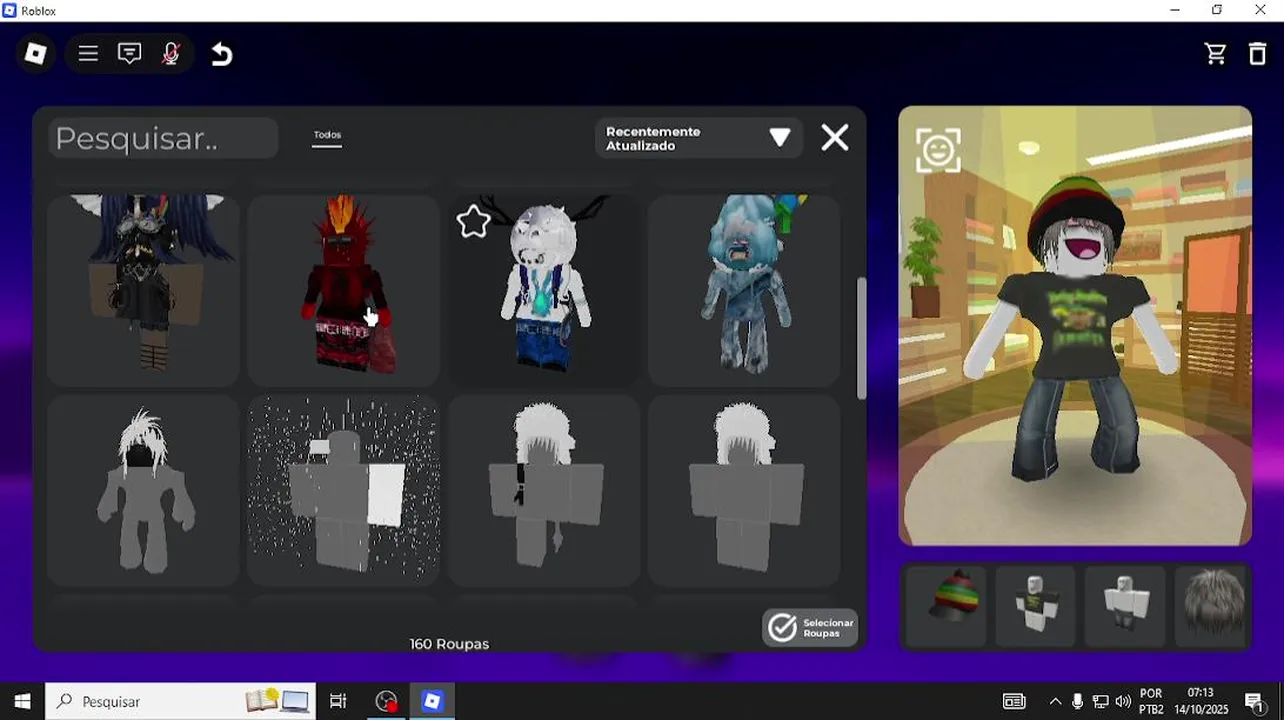Click the 160 Roupas count label

tap(449, 644)
